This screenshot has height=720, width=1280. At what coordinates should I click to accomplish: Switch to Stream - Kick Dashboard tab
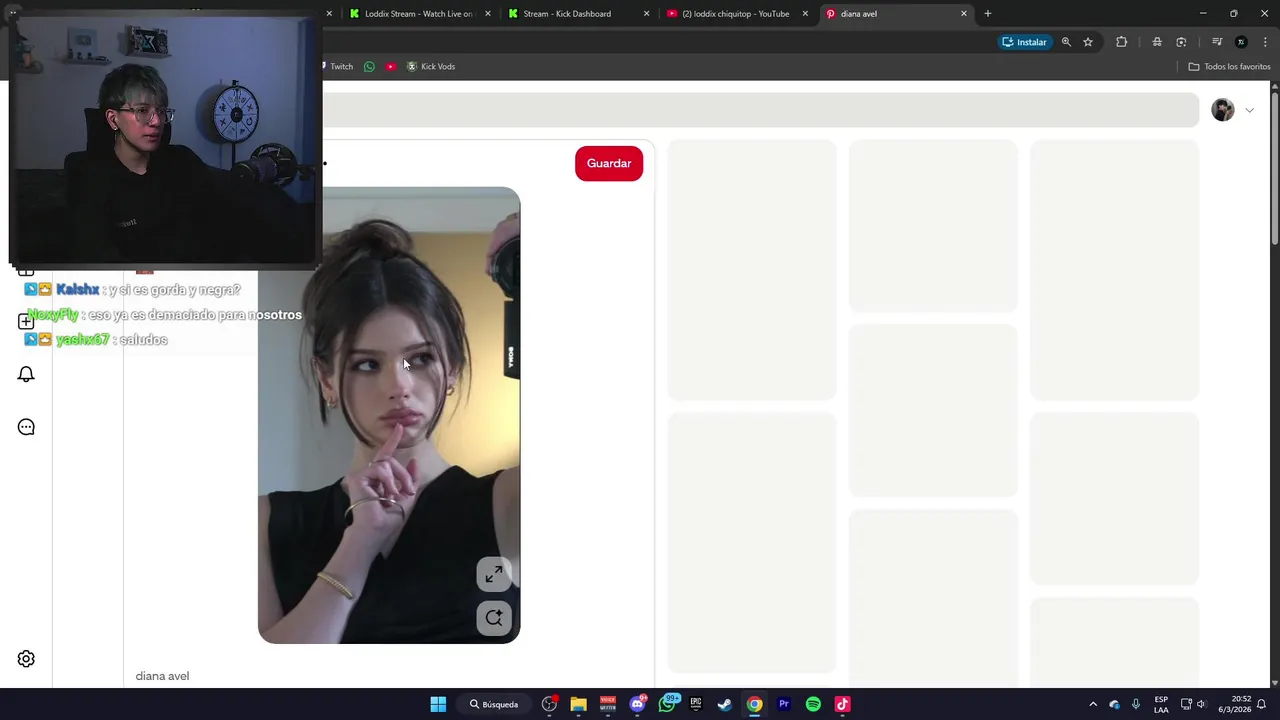point(567,14)
